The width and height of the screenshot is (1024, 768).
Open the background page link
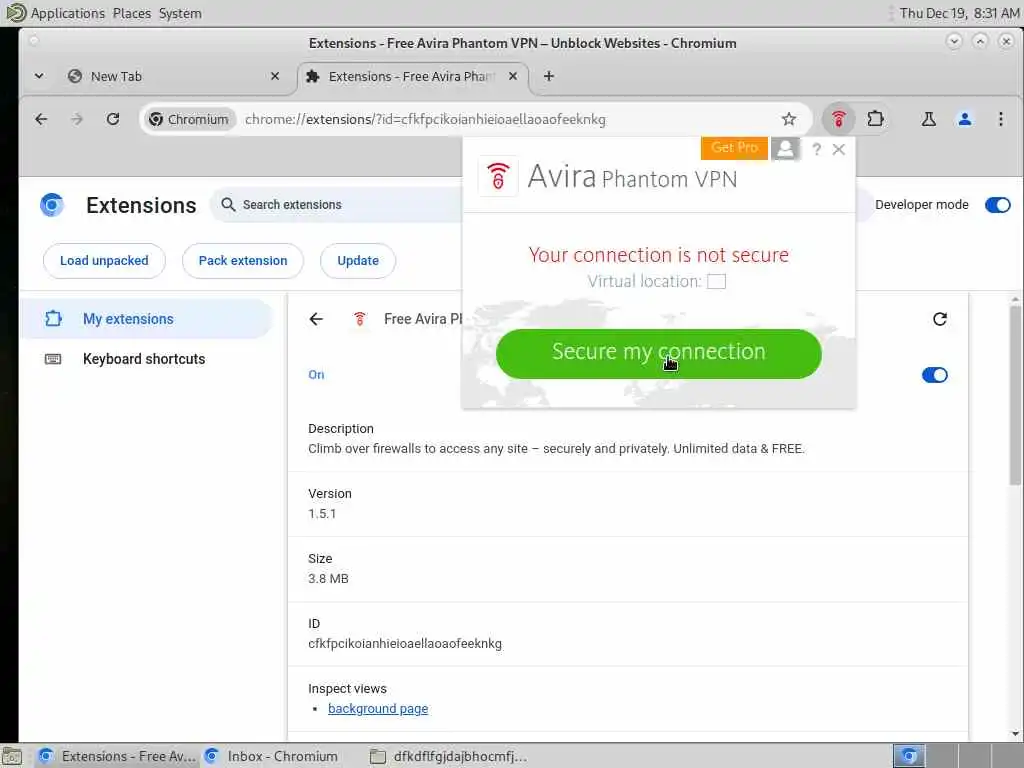click(378, 709)
